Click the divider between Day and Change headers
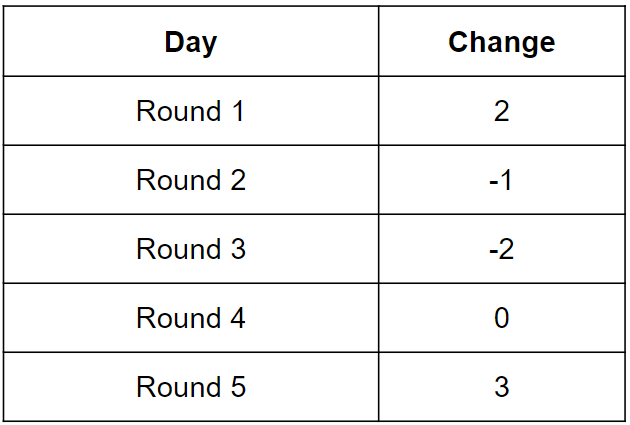The width and height of the screenshot is (630, 425). click(379, 42)
